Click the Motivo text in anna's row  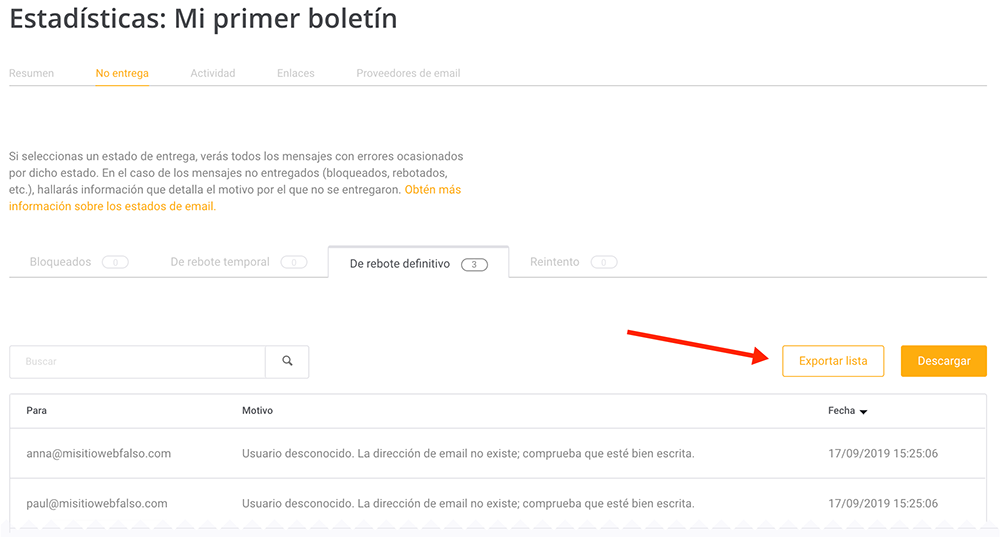(468, 453)
